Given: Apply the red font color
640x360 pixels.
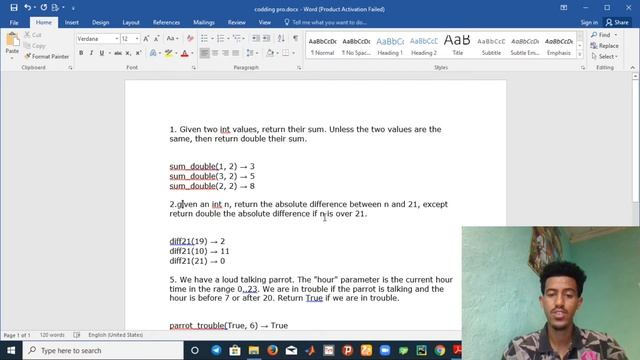Looking at the screenshot, I should (184, 53).
